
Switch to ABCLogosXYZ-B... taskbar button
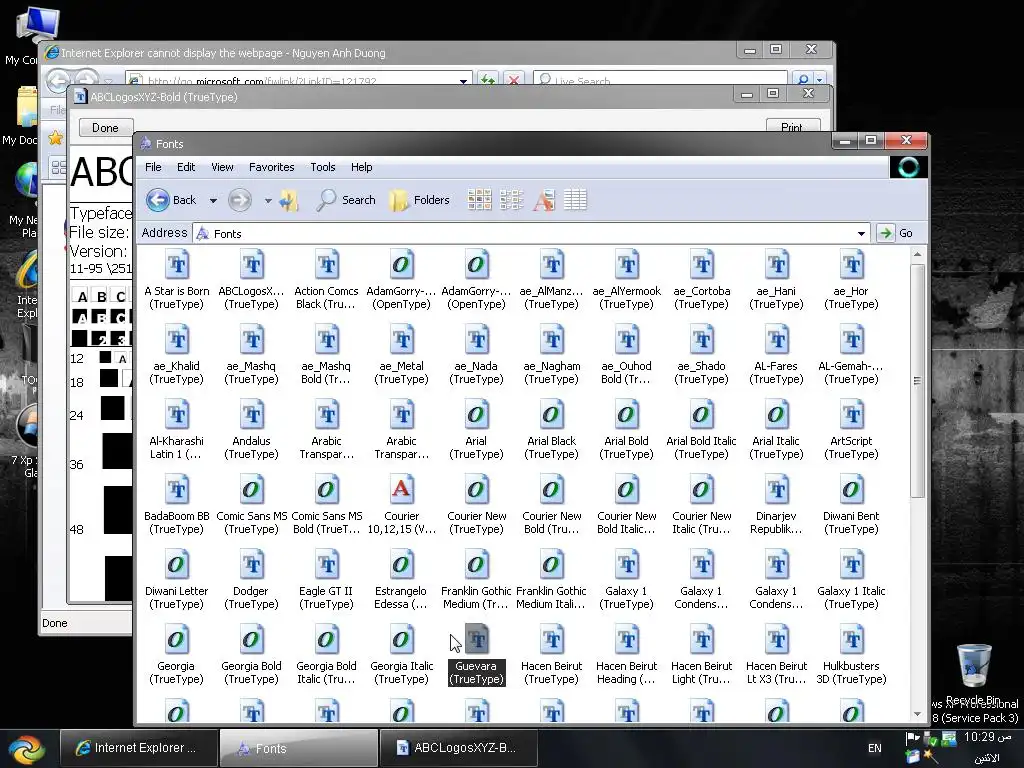pyautogui.click(x=458, y=748)
